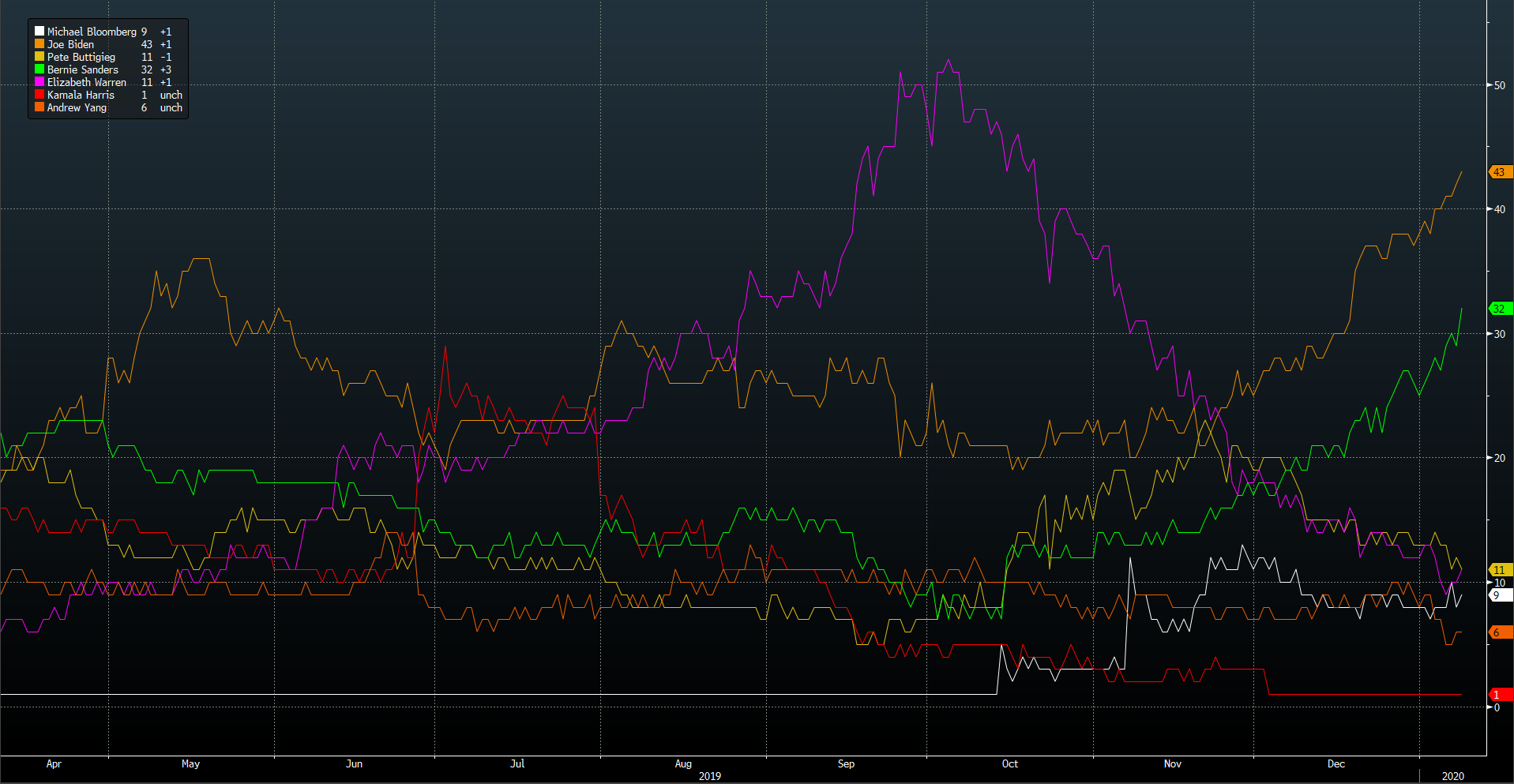The width and height of the screenshot is (1514, 784).
Task: Click the 40 gridline label on price axis
Action: point(1500,209)
